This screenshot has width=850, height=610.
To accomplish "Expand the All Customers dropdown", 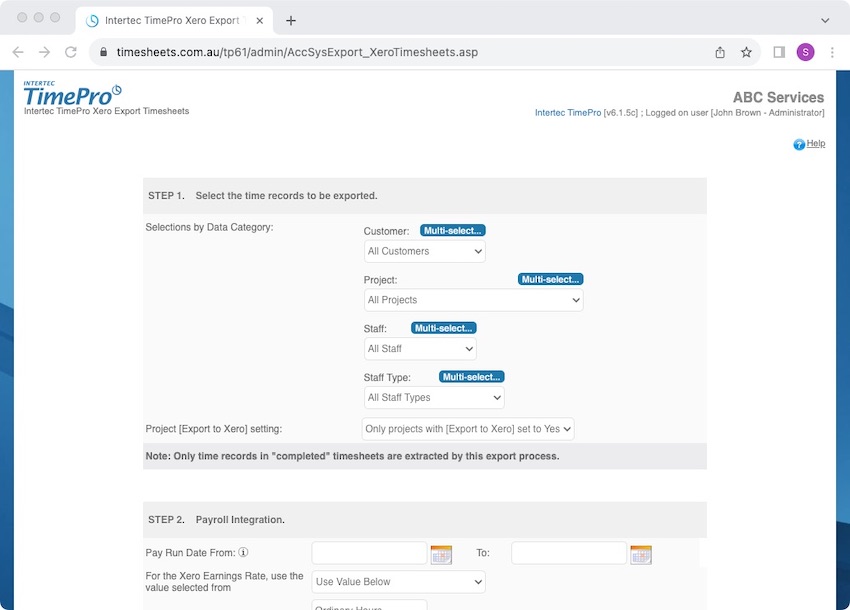I will (x=424, y=251).
